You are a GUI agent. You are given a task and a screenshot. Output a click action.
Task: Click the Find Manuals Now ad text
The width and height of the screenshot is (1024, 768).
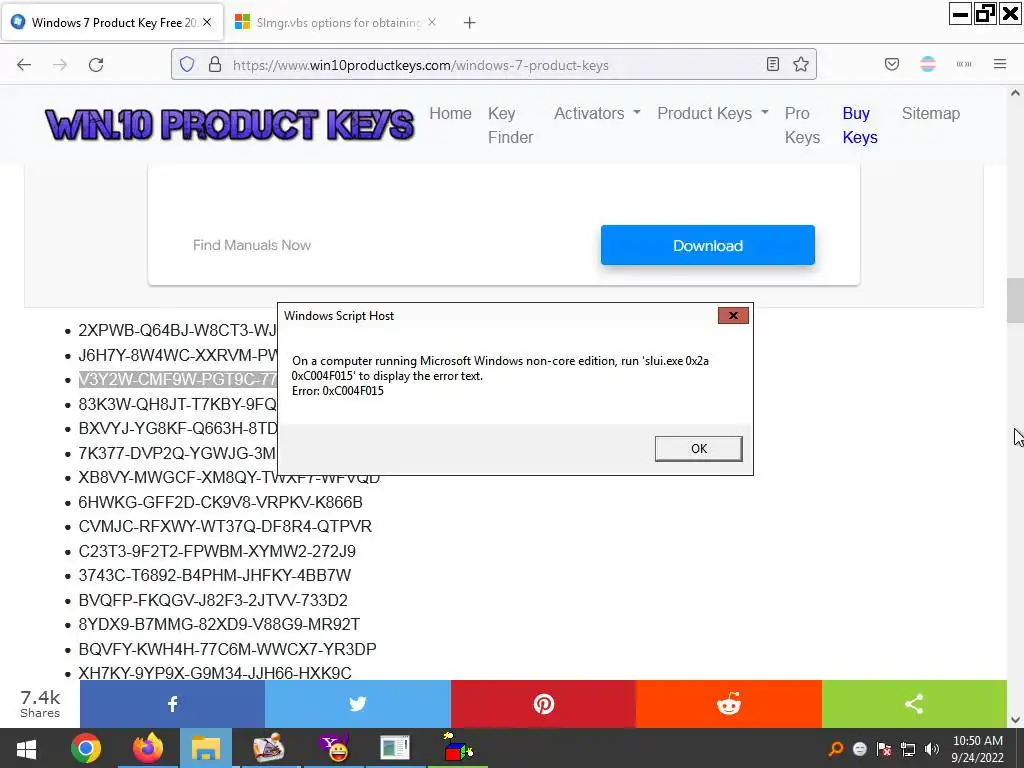pos(252,246)
